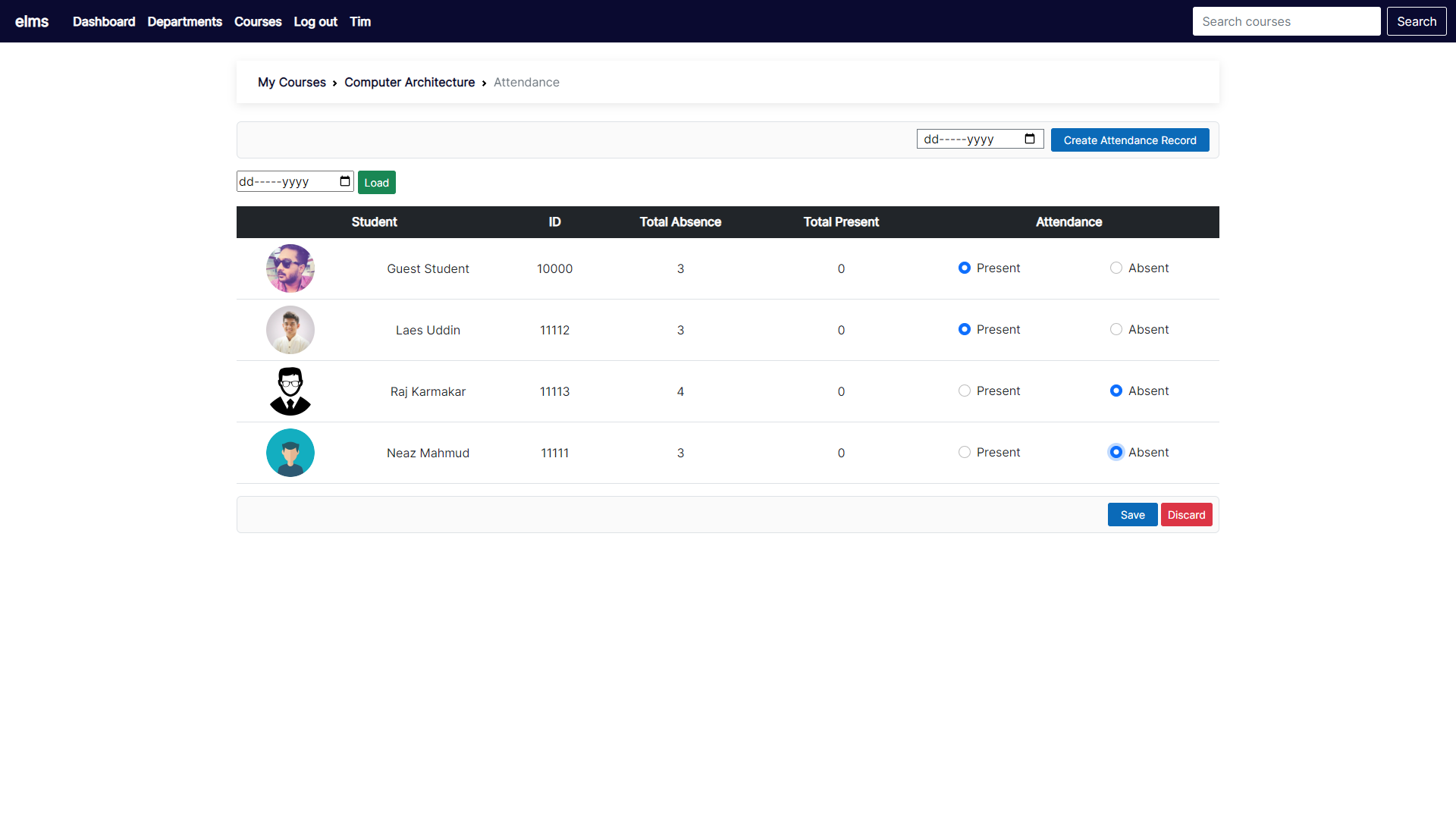The height and width of the screenshot is (819, 1456).
Task: Click Log out in the navbar
Action: coord(315,21)
